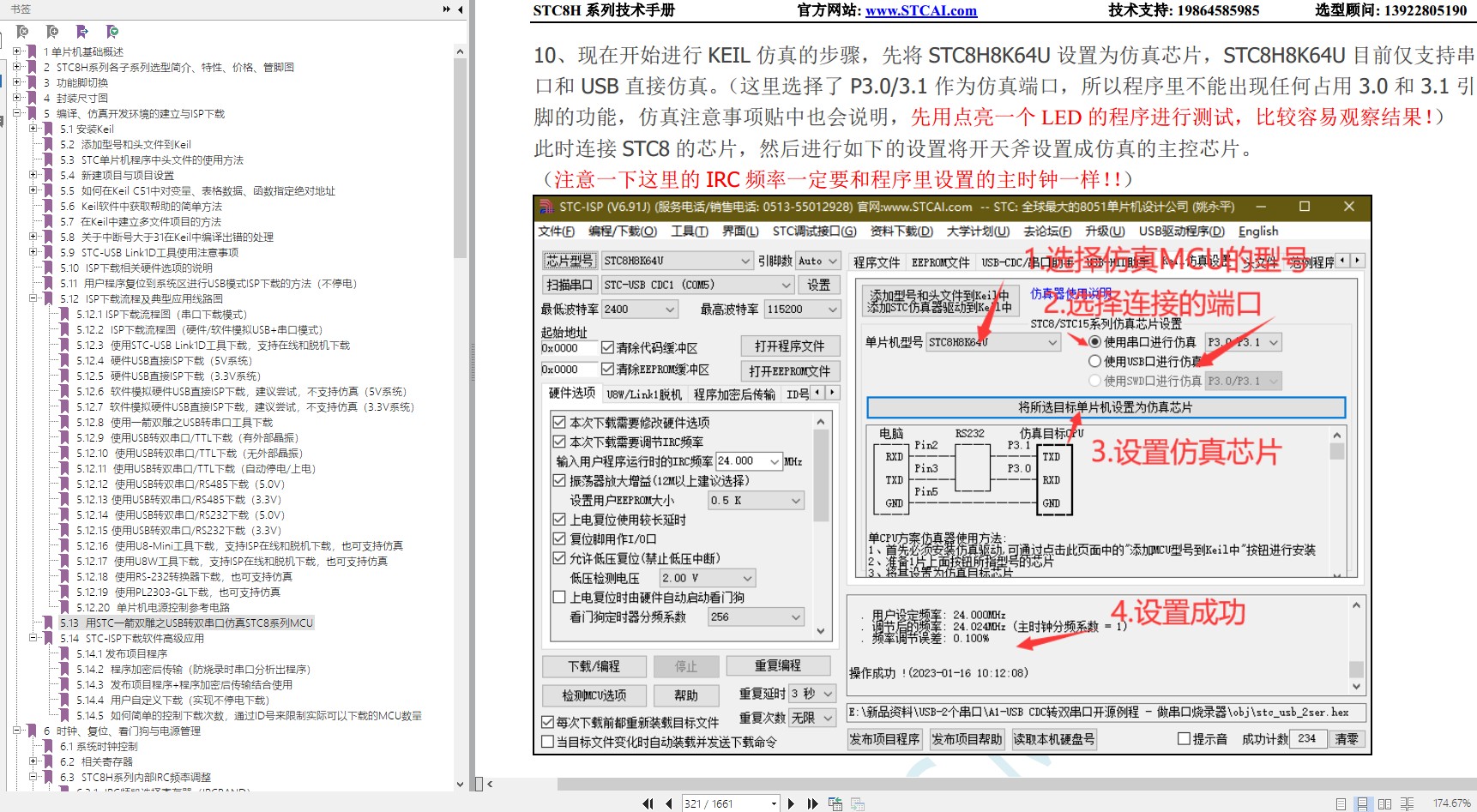Check the '提示音' checkbox in STC-ISP screenshot
Viewport: 1477px width, 812px height.
pos(1184,738)
